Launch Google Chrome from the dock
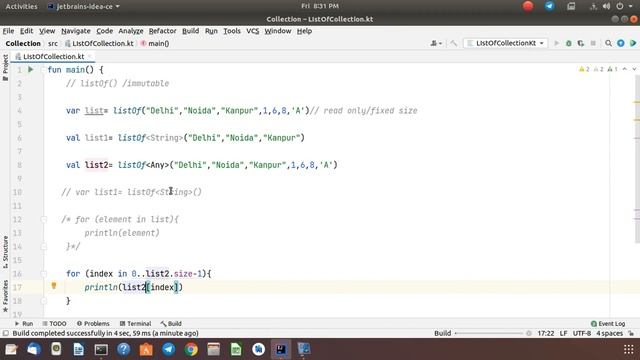This screenshot has width=640, height=360. tap(191, 349)
